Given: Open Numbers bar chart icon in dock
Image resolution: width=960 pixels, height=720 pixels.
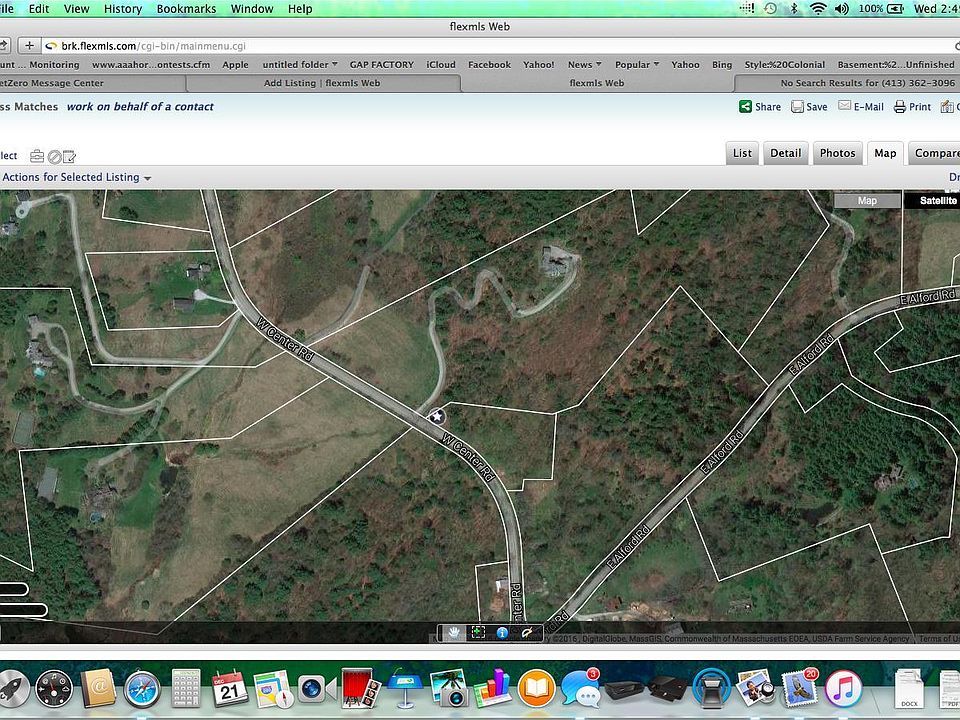Looking at the screenshot, I should tap(493, 688).
